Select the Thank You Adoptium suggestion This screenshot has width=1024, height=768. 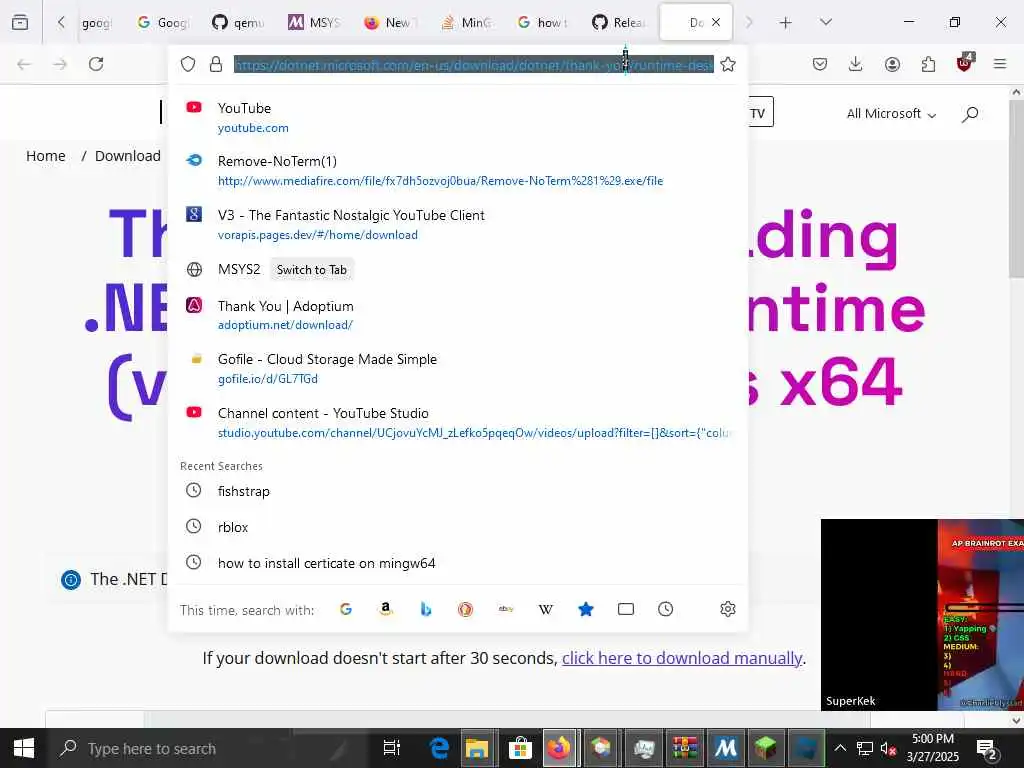pos(458,315)
